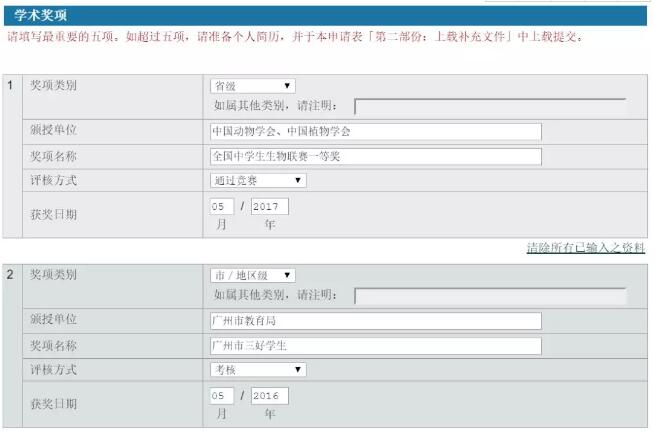Select the 全国中学生生物联赛一等奖 award name field
This screenshot has width=655, height=436.
coord(375,157)
